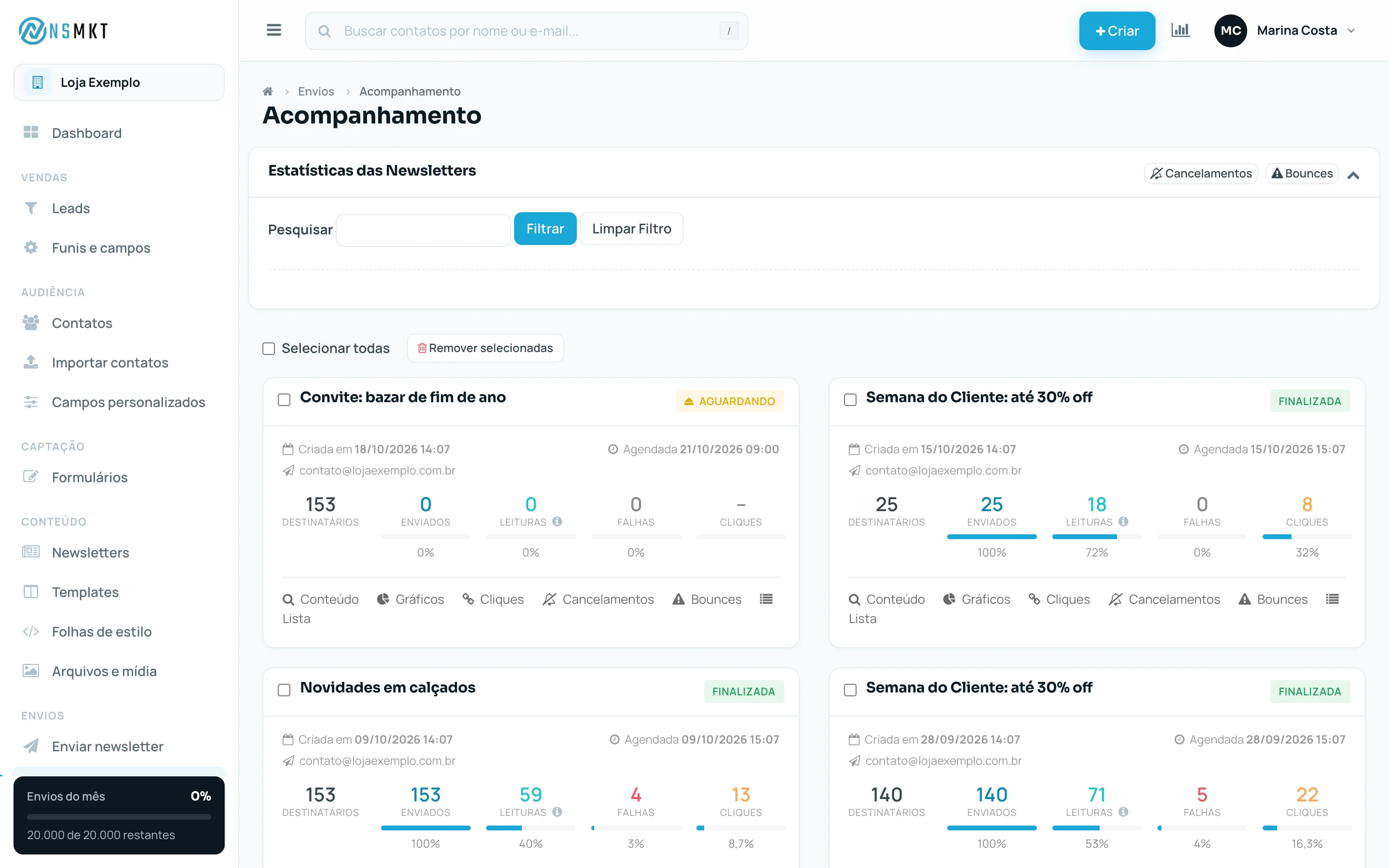
Task: Collapse the Estatísticas das Newsletters panel
Action: [x=1353, y=175]
